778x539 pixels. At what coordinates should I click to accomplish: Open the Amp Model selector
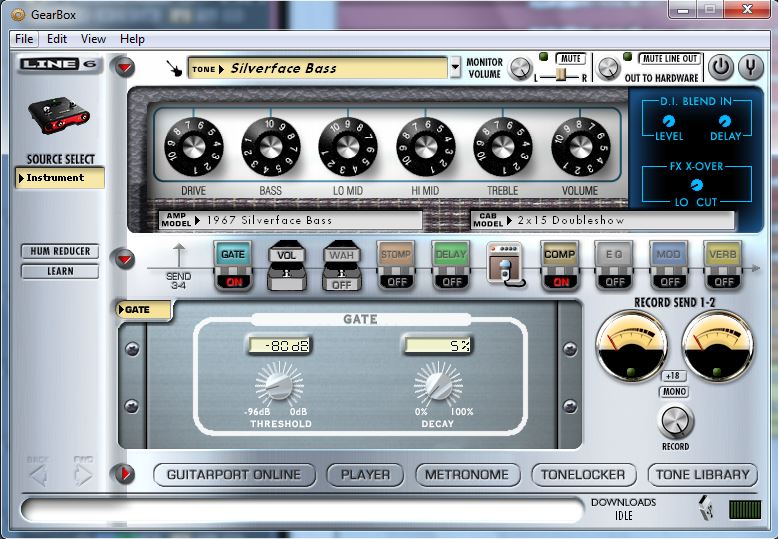[291, 220]
